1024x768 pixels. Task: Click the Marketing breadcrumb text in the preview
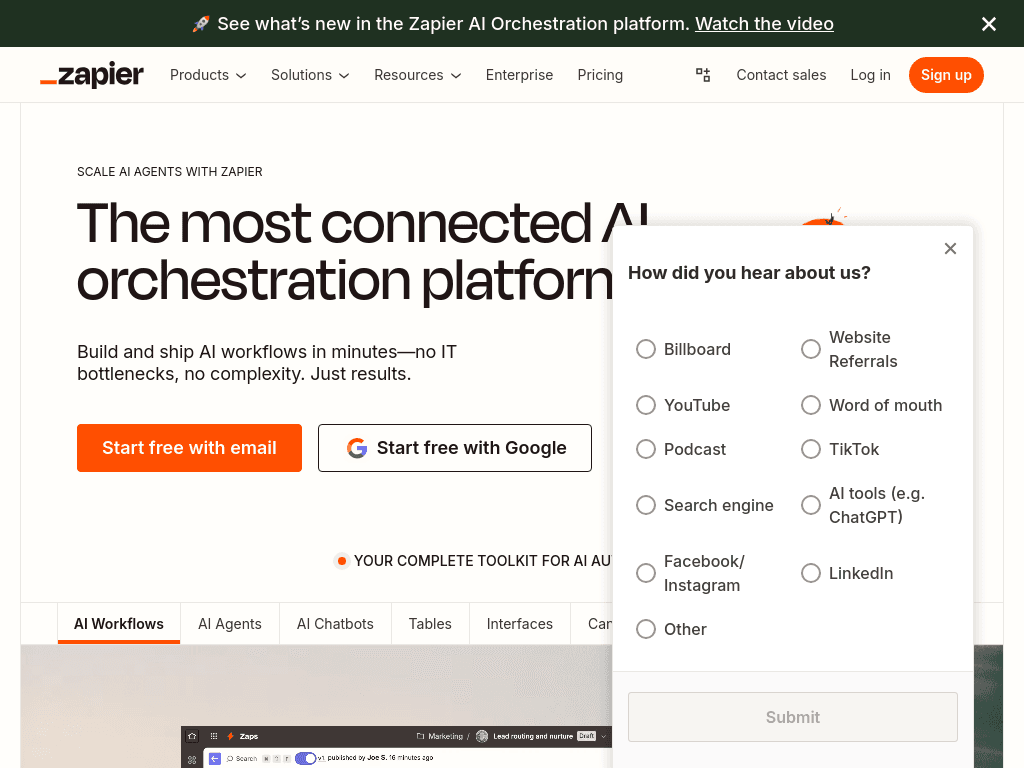tap(445, 736)
